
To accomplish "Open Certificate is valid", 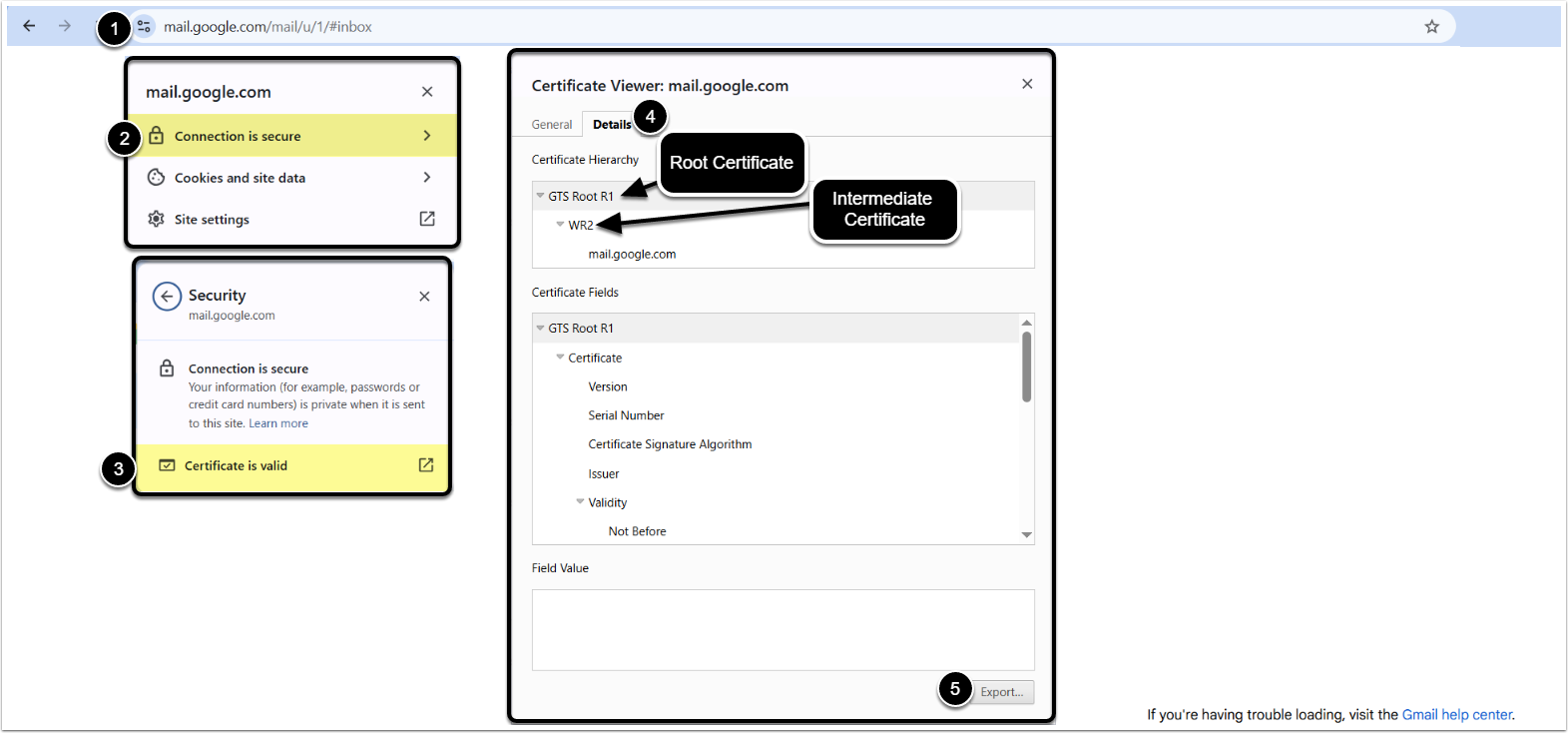I will pos(292,466).
